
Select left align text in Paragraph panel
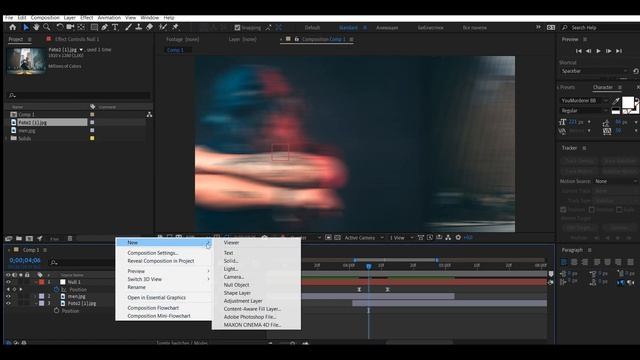pos(564,262)
